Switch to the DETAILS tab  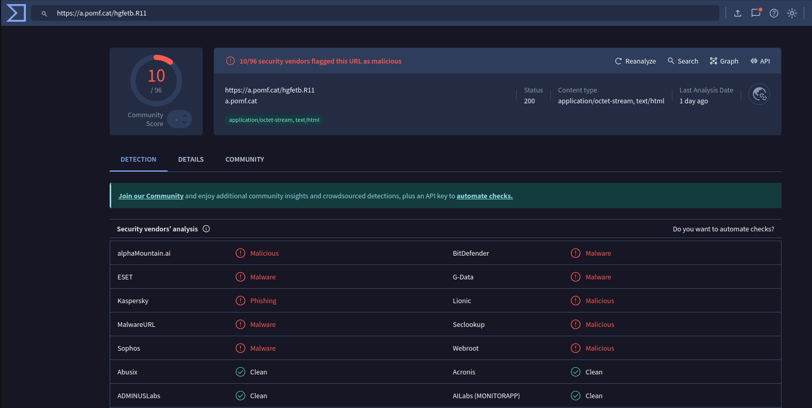coord(191,159)
